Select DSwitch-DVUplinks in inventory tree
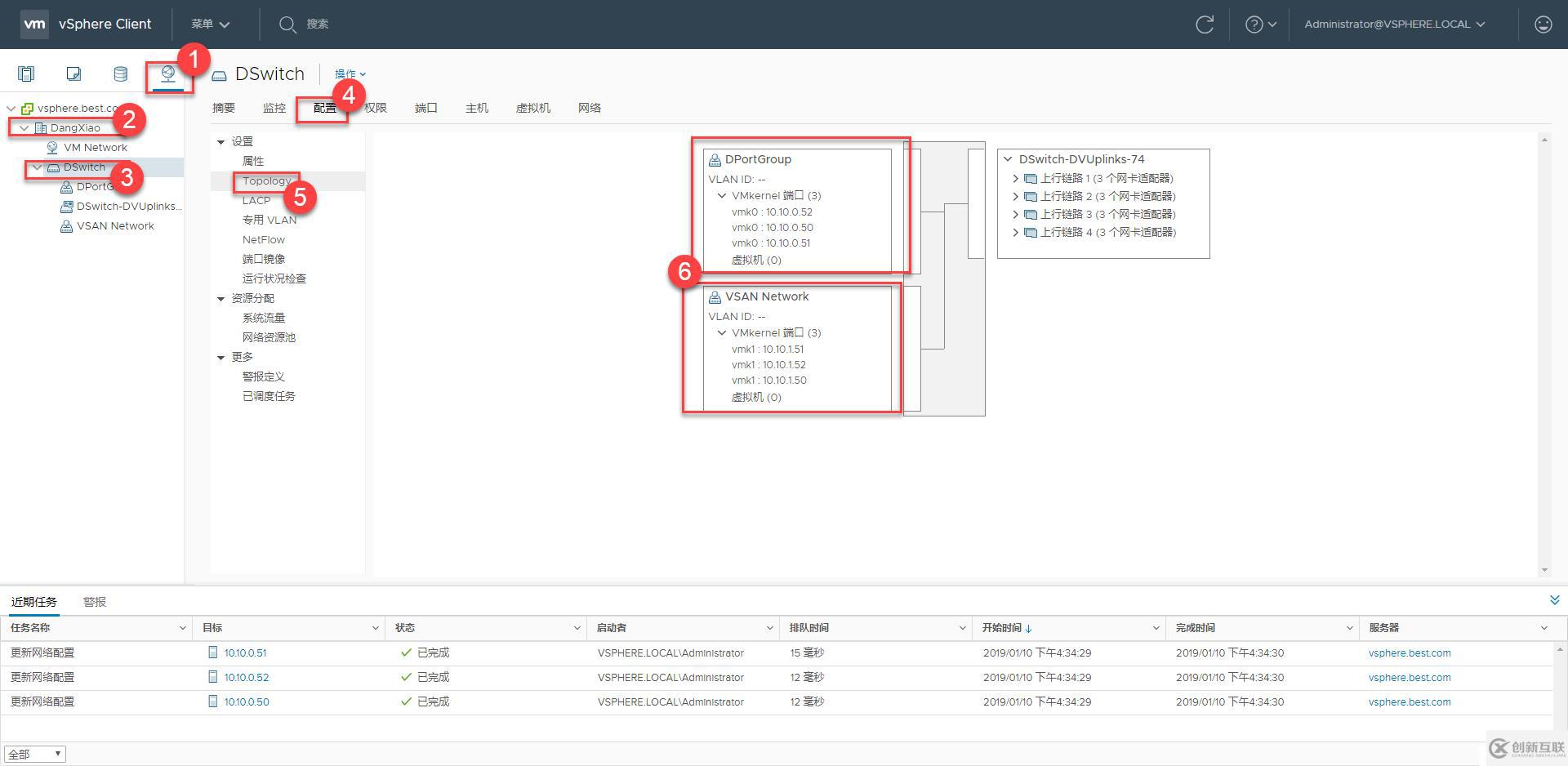 (x=129, y=206)
